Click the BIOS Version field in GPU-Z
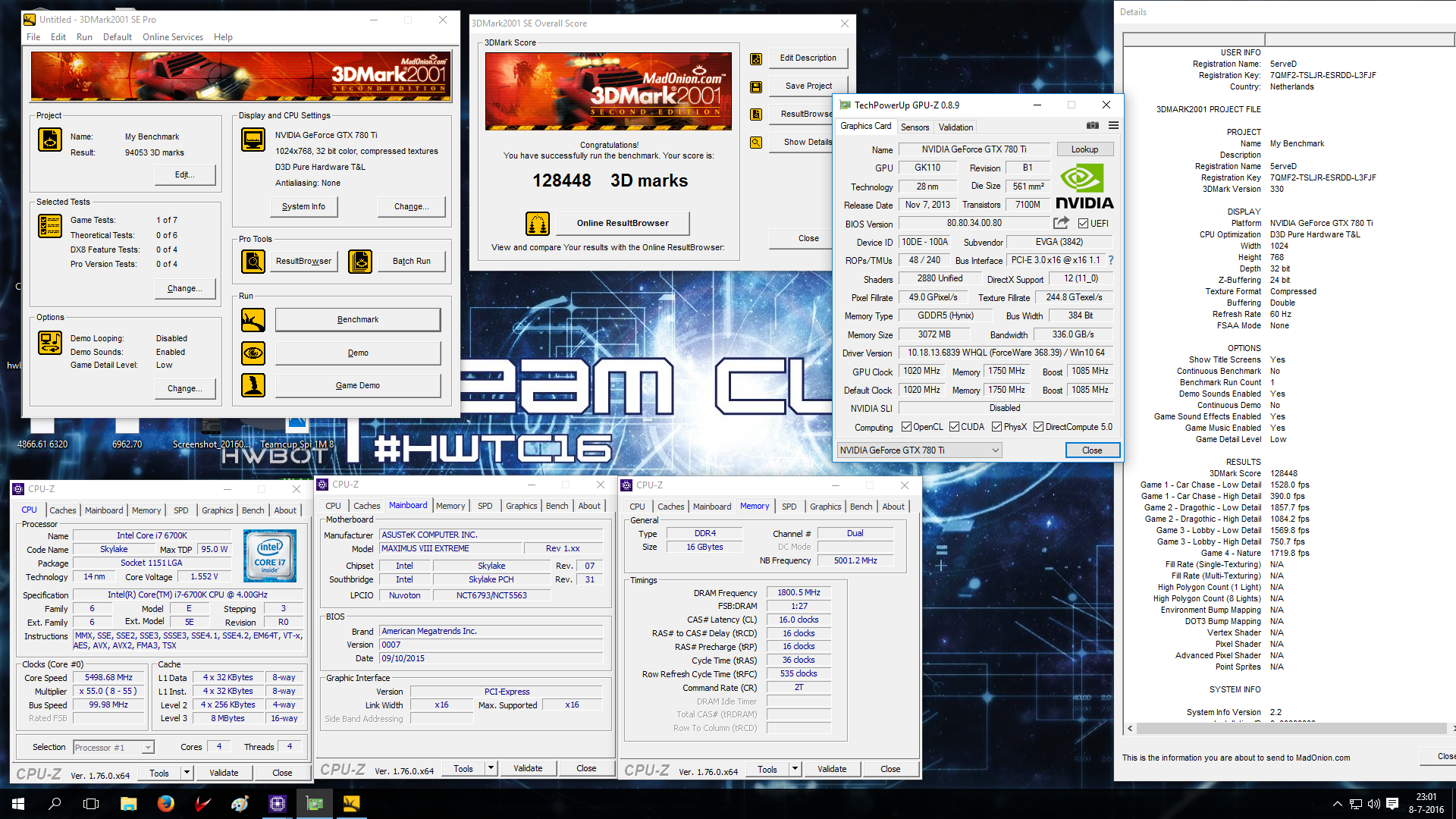The width and height of the screenshot is (1456, 819). (974, 223)
